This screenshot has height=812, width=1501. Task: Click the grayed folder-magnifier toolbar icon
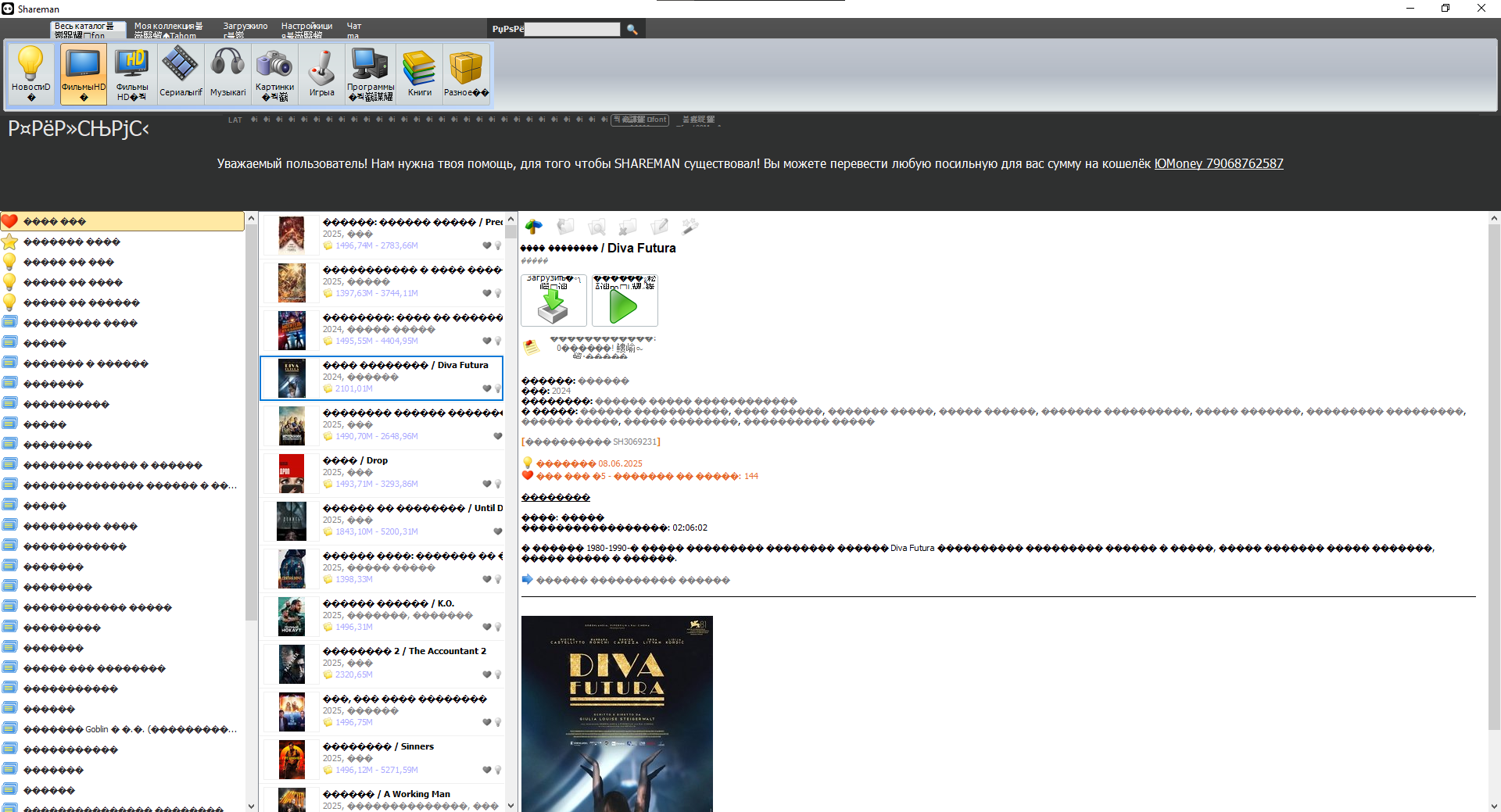pyautogui.click(x=596, y=227)
